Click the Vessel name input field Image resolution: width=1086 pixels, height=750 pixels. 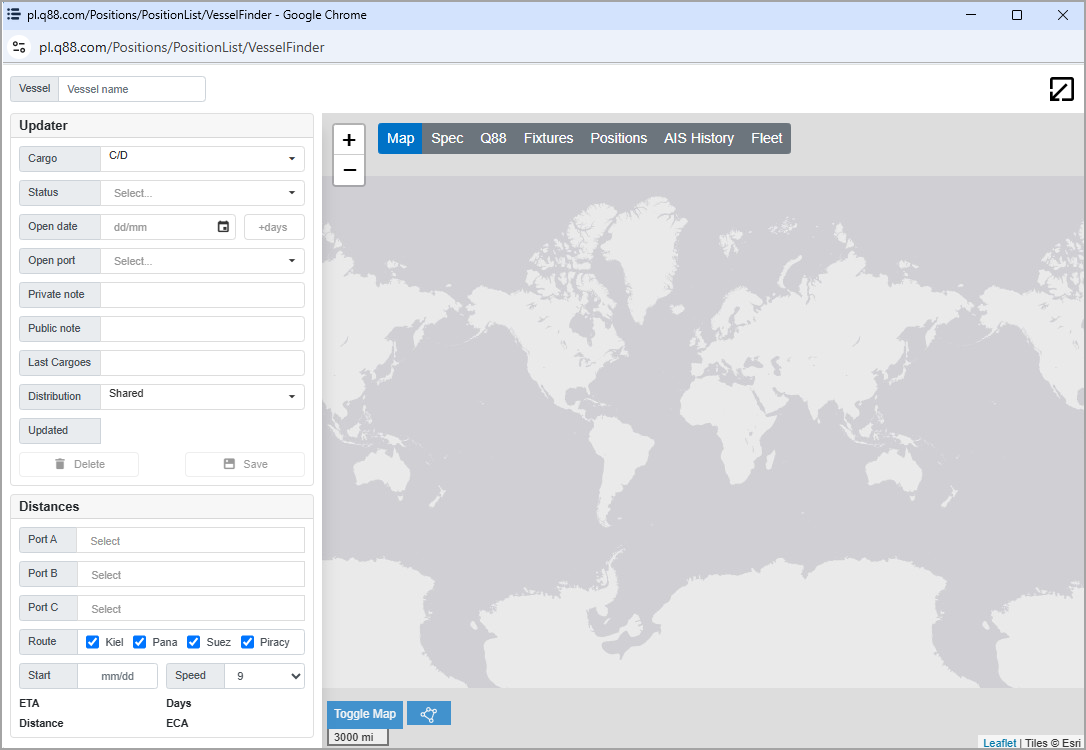tap(132, 89)
